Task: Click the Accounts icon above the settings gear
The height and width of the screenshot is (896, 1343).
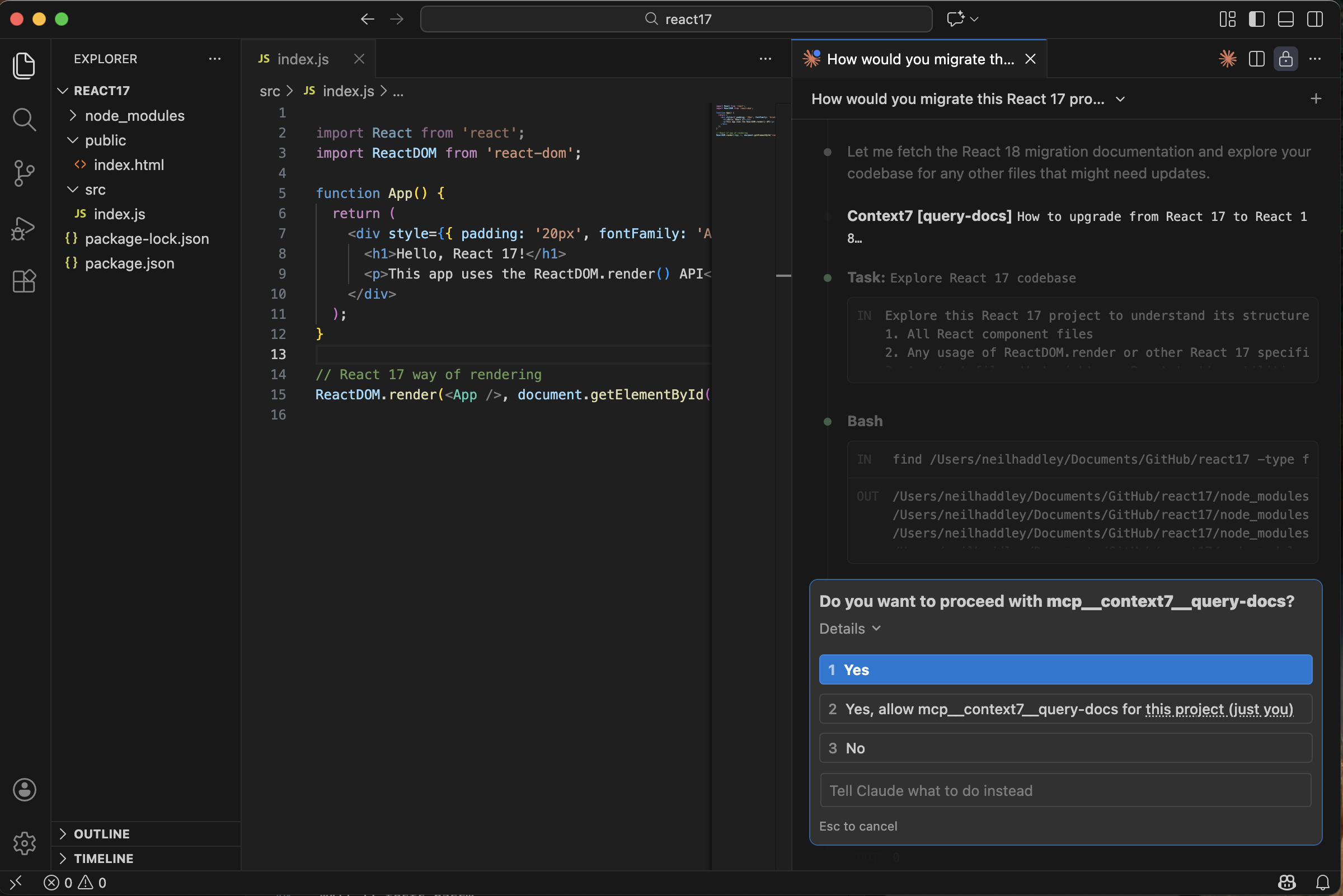Action: click(x=25, y=790)
